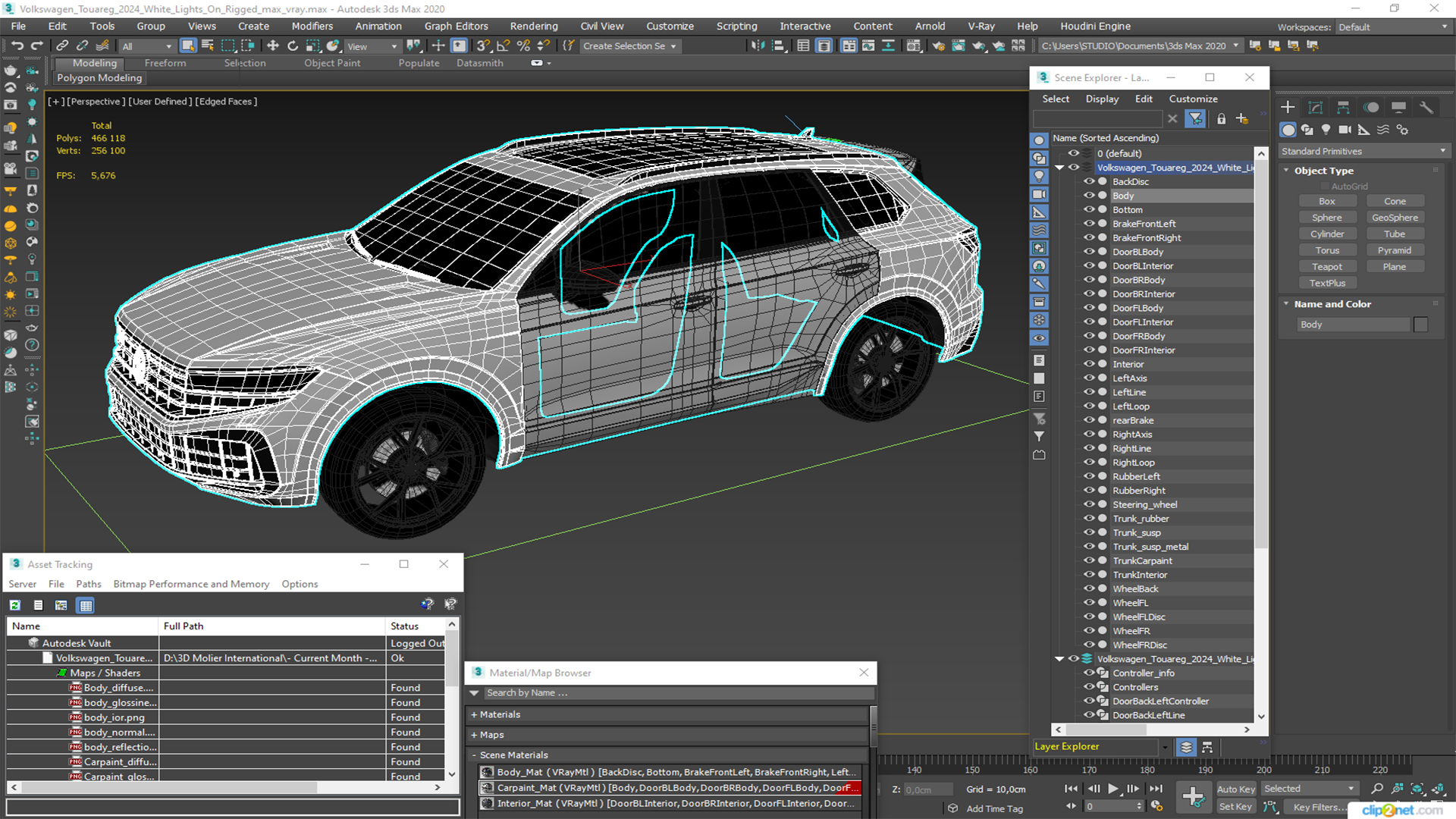Select the Lights category in Create panel

click(x=1326, y=130)
